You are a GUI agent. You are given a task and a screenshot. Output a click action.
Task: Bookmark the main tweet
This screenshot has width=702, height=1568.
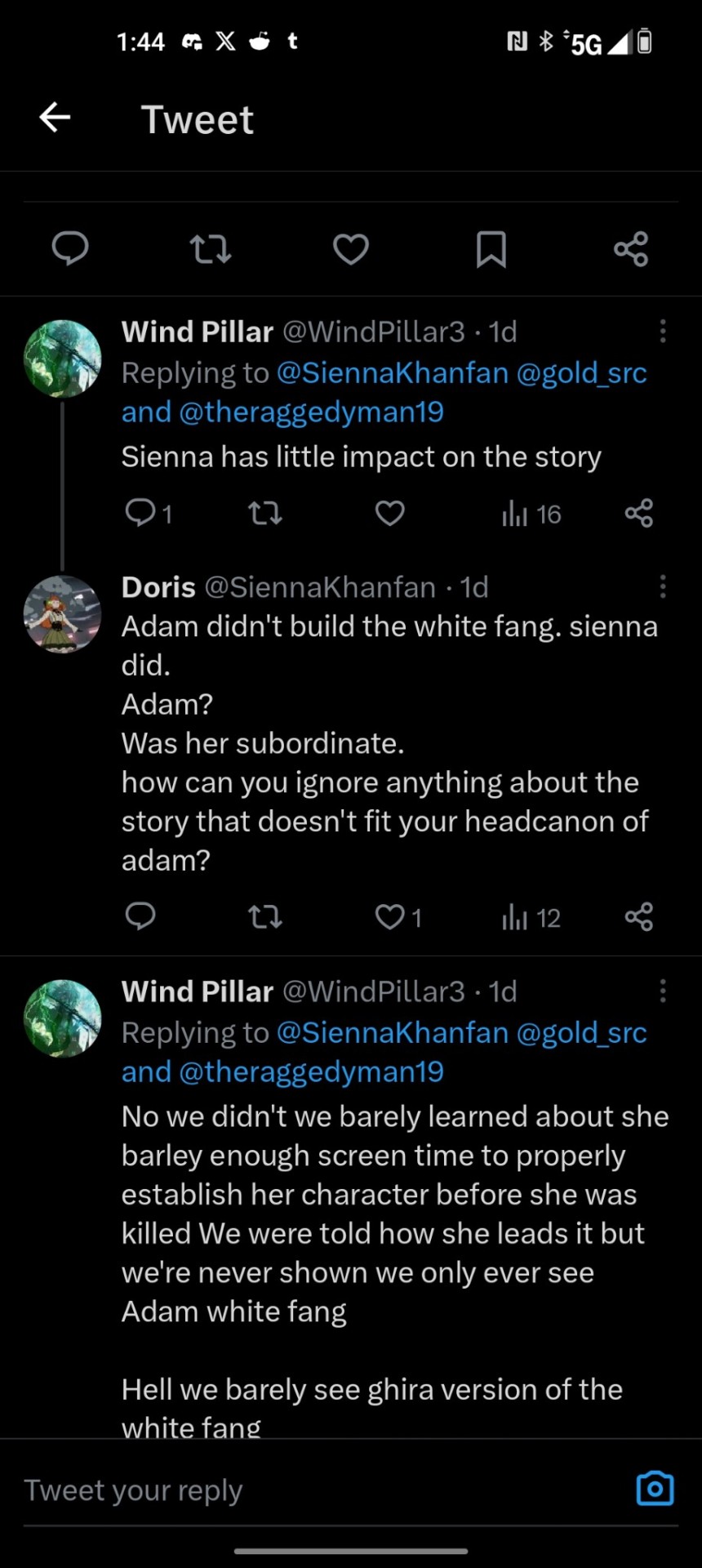(x=491, y=248)
